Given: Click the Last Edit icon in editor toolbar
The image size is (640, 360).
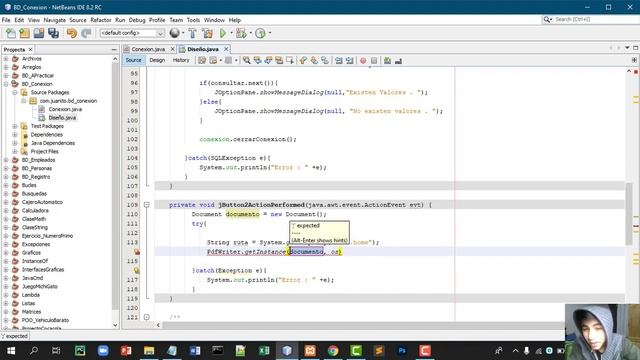Looking at the screenshot, I should [202, 60].
